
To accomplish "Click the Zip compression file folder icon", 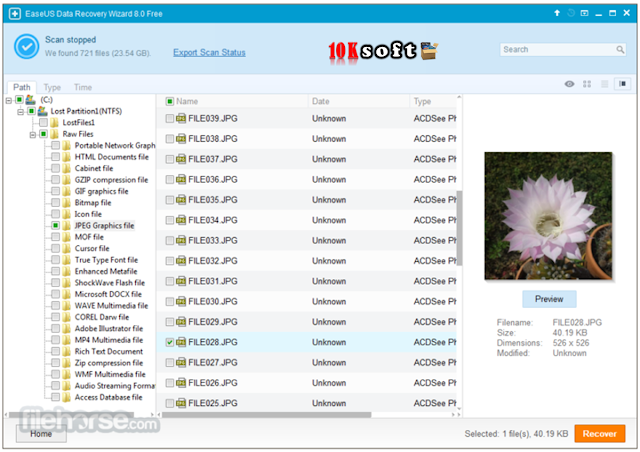I will pyautogui.click(x=66, y=363).
